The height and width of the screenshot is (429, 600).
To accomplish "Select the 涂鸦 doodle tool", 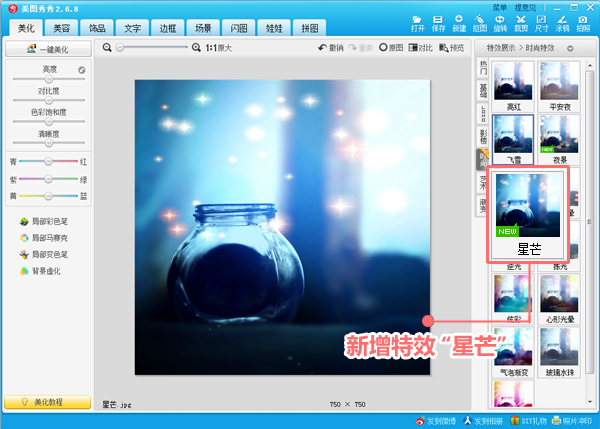I will (x=562, y=22).
